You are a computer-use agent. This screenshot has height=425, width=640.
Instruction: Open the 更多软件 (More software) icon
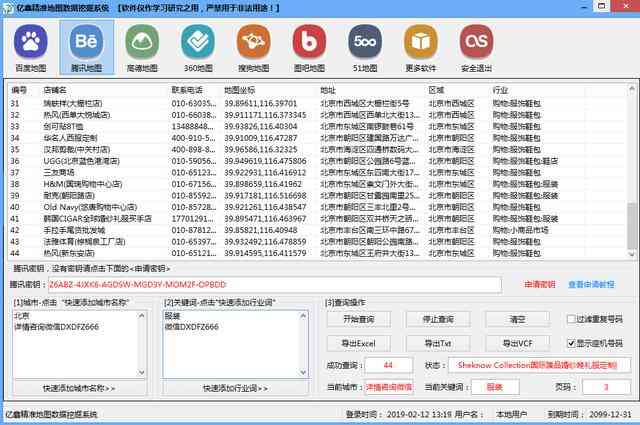click(x=420, y=48)
